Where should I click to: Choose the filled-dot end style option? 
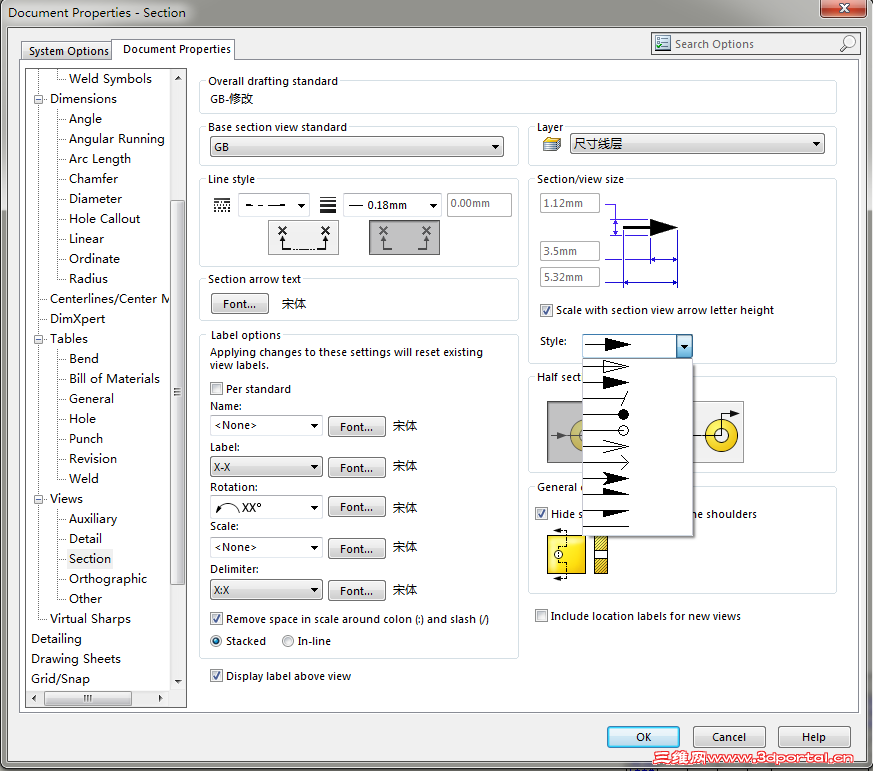pyautogui.click(x=606, y=414)
